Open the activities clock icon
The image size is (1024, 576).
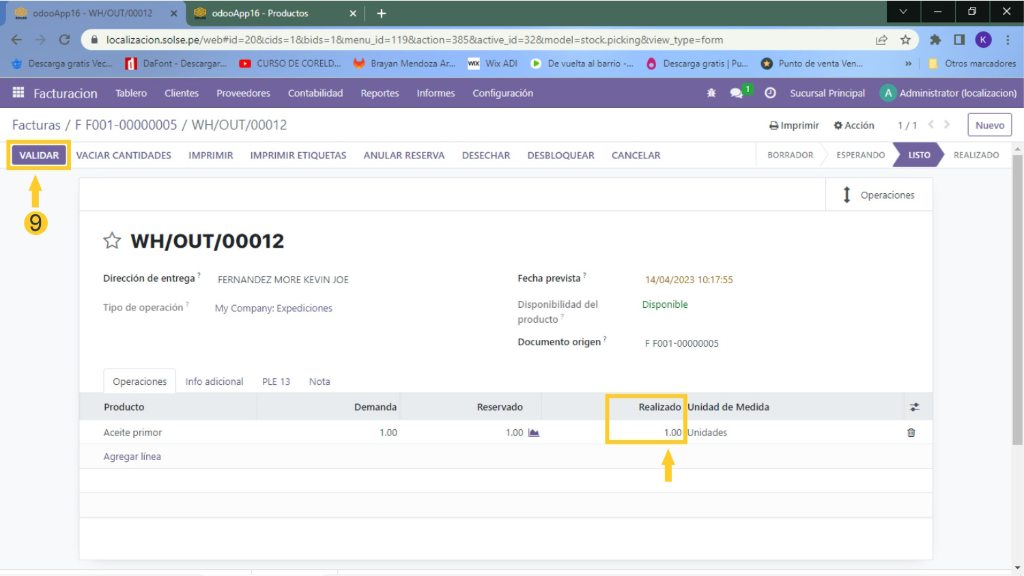point(770,93)
